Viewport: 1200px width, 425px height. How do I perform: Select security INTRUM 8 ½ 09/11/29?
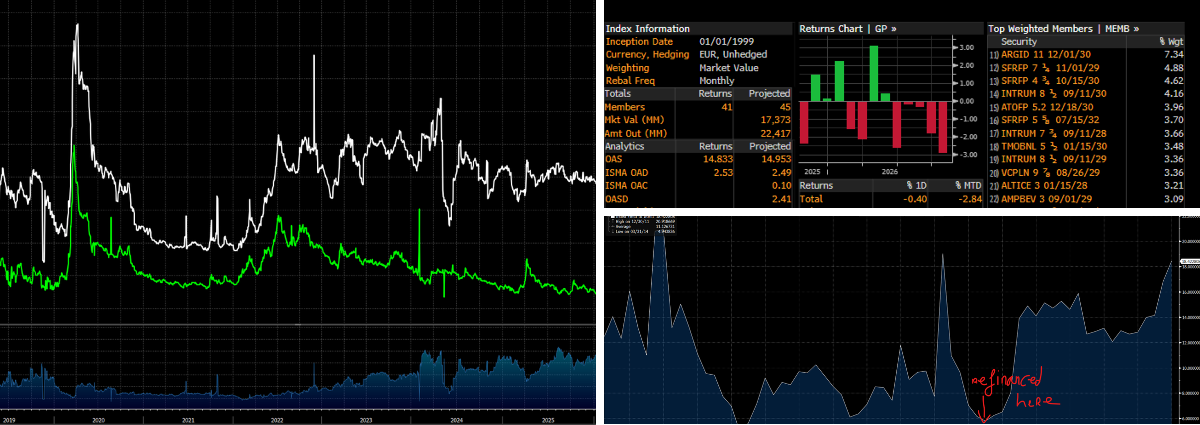coord(1054,159)
